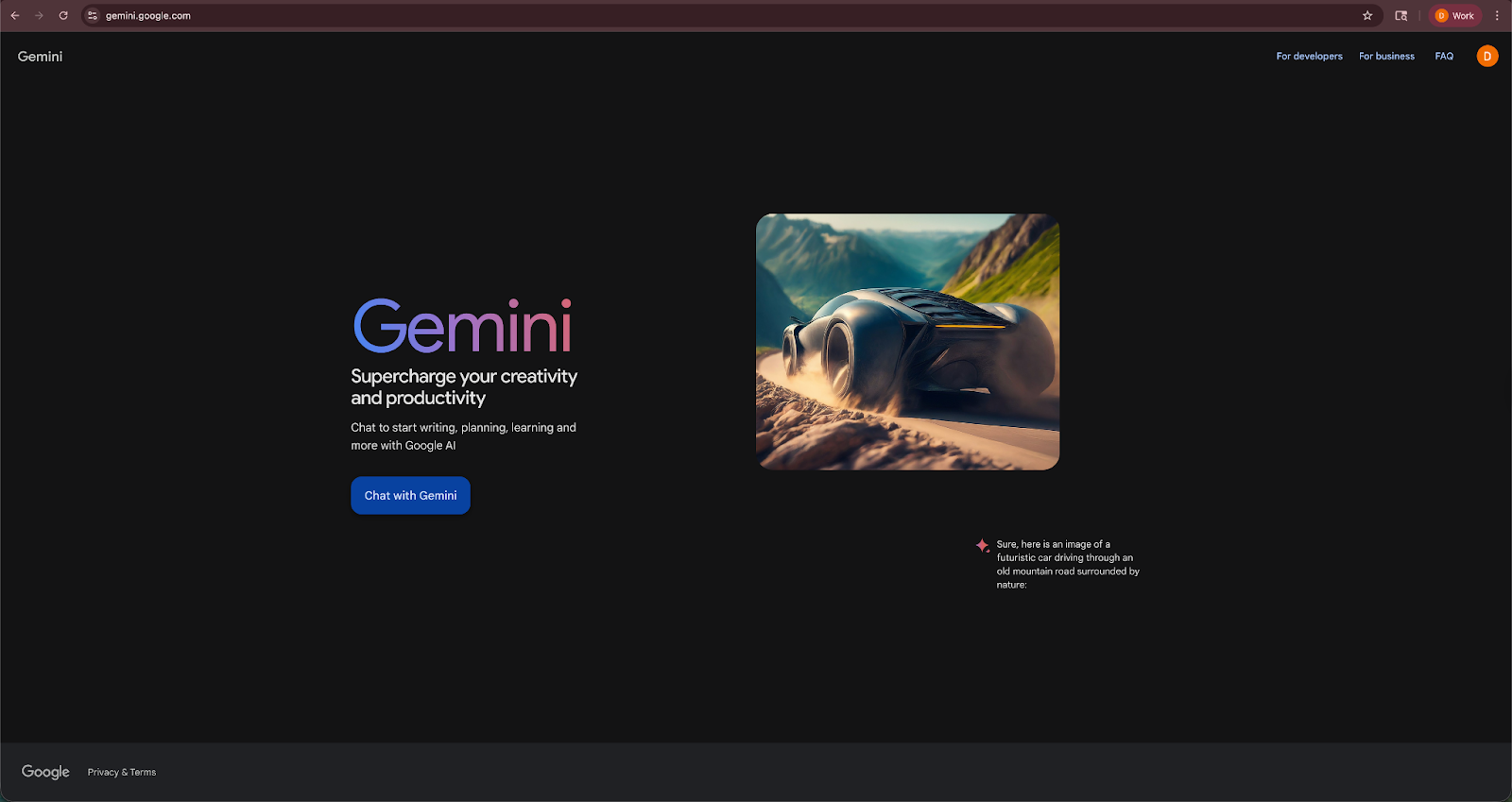Click the Google logo in the footer
Screen dimensions: 1512x802
[x=45, y=772]
